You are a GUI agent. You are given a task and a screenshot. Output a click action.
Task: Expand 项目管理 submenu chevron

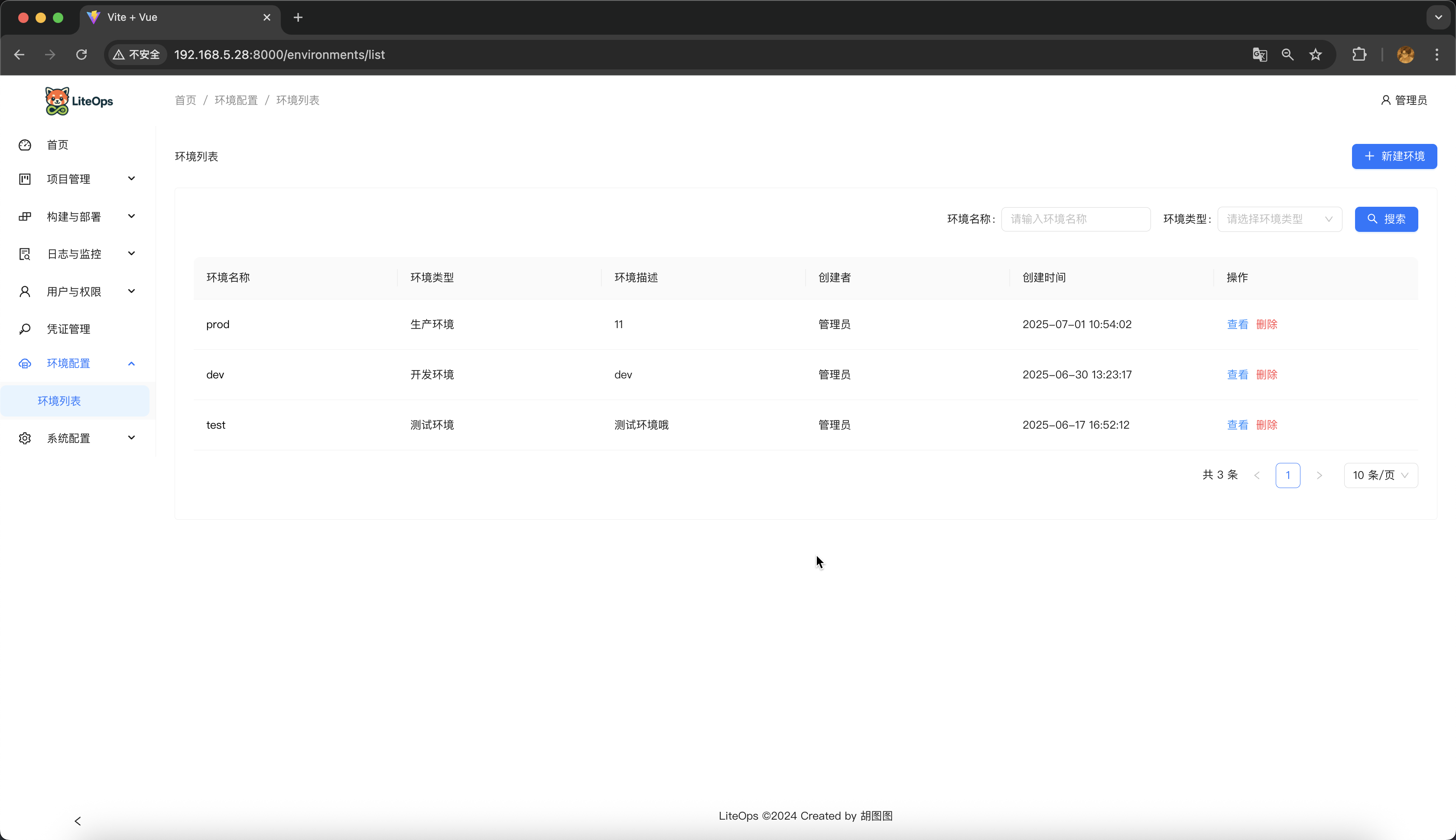coord(131,179)
